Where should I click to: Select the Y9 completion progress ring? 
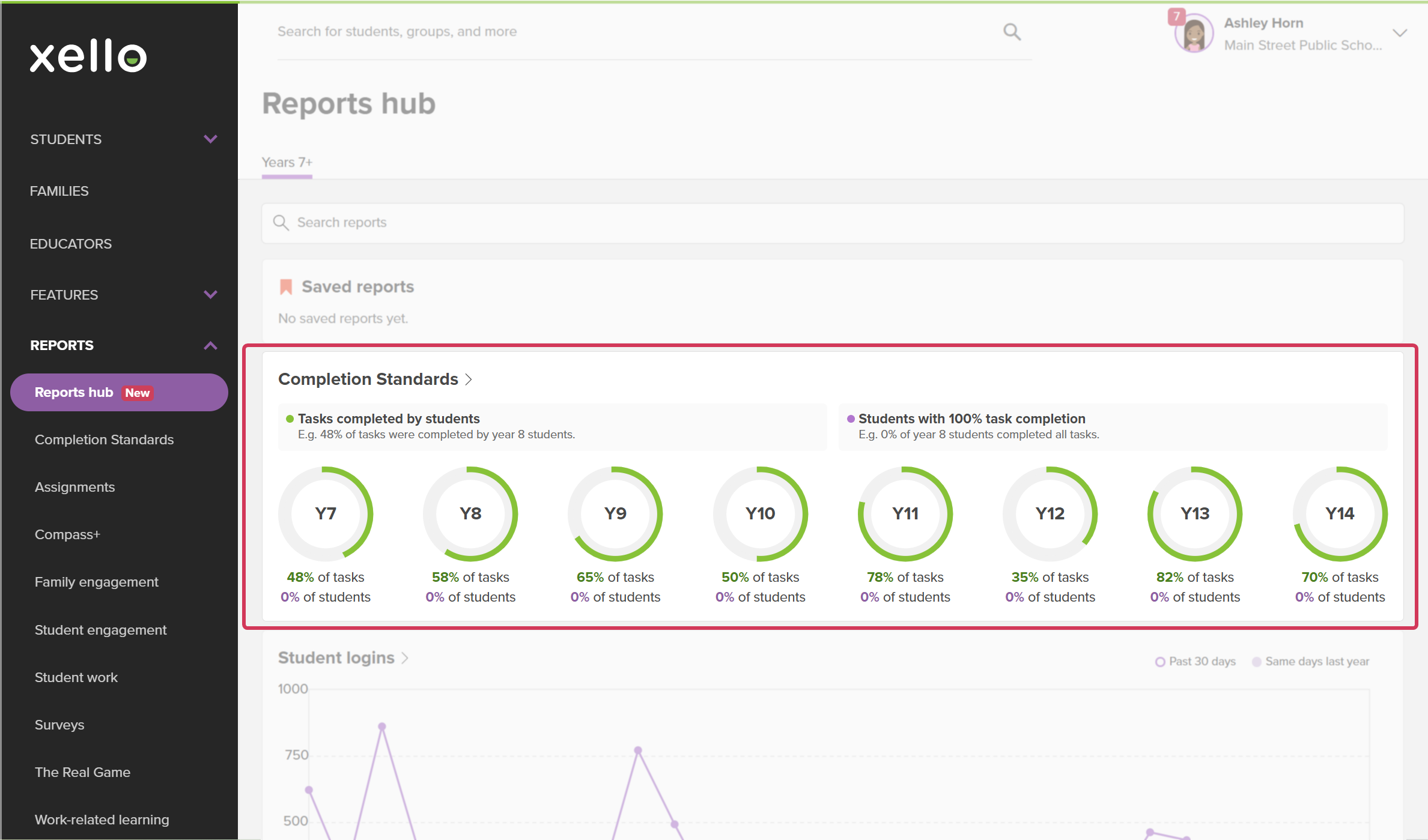pyautogui.click(x=615, y=514)
